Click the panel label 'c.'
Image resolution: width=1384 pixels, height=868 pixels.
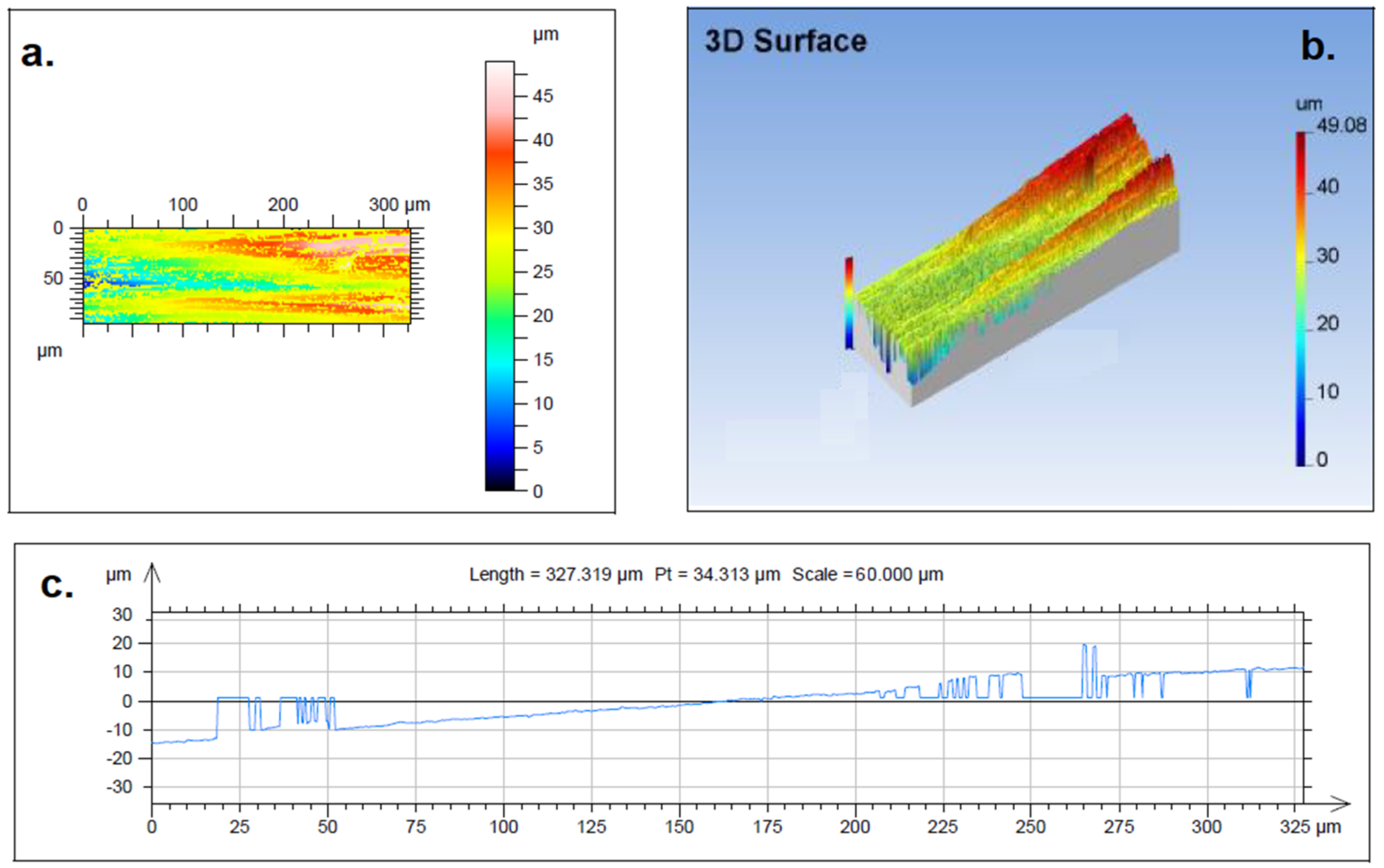click(57, 586)
